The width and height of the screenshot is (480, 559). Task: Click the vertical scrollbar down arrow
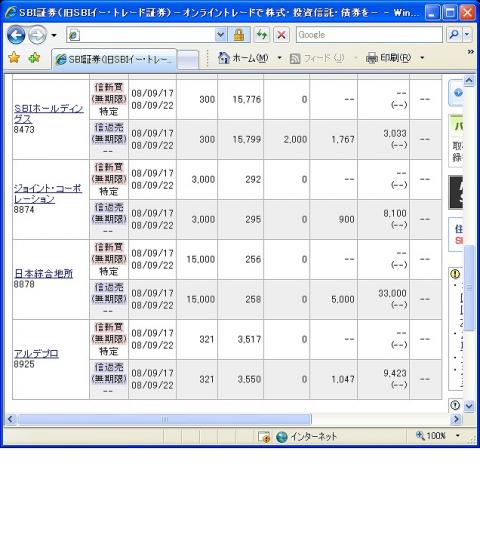tap(469, 406)
